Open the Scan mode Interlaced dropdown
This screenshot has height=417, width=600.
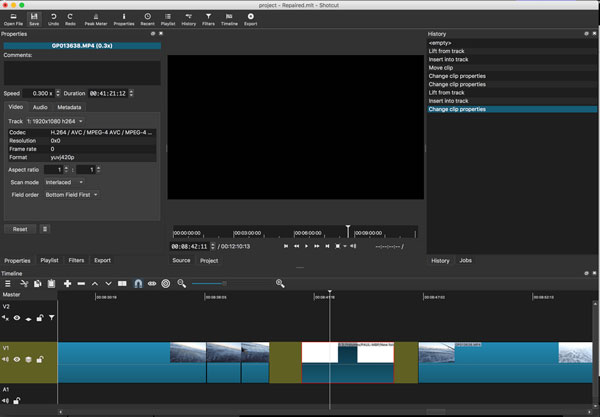(64, 182)
